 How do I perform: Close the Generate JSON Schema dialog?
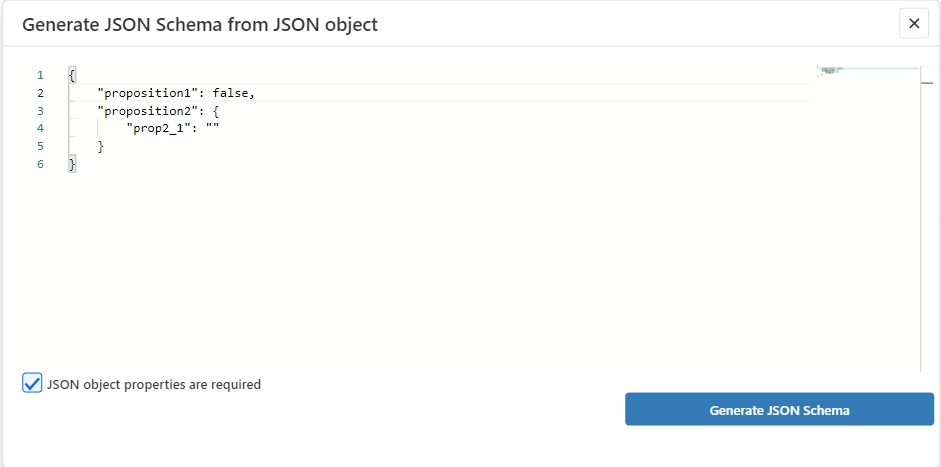(914, 24)
